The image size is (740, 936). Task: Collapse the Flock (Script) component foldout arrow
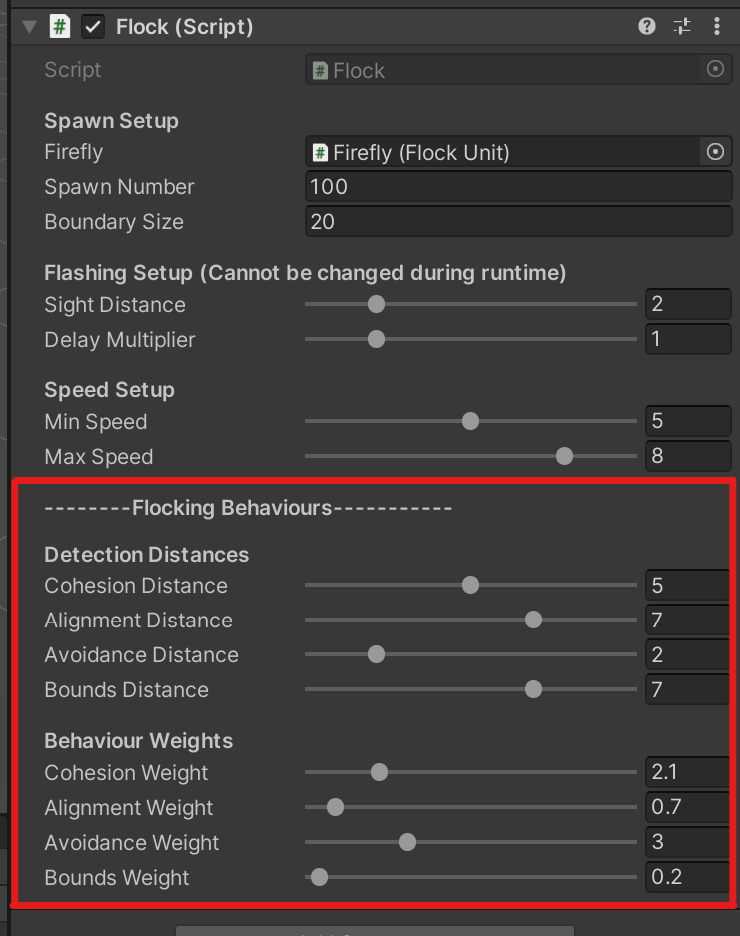[30, 27]
